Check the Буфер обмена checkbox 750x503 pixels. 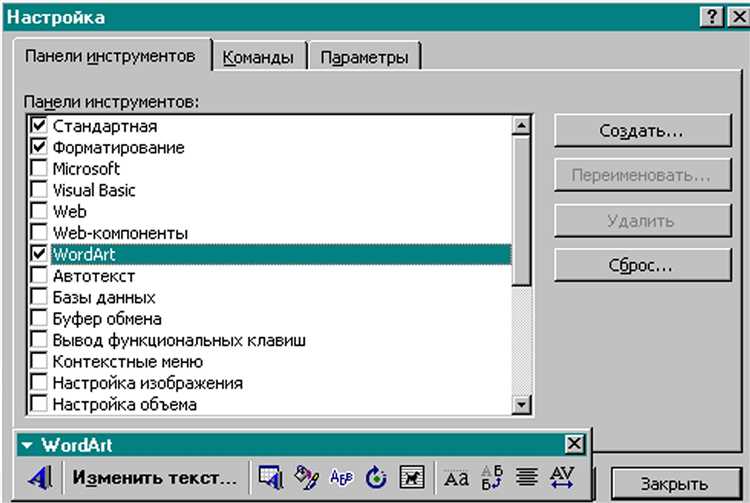[x=38, y=318]
